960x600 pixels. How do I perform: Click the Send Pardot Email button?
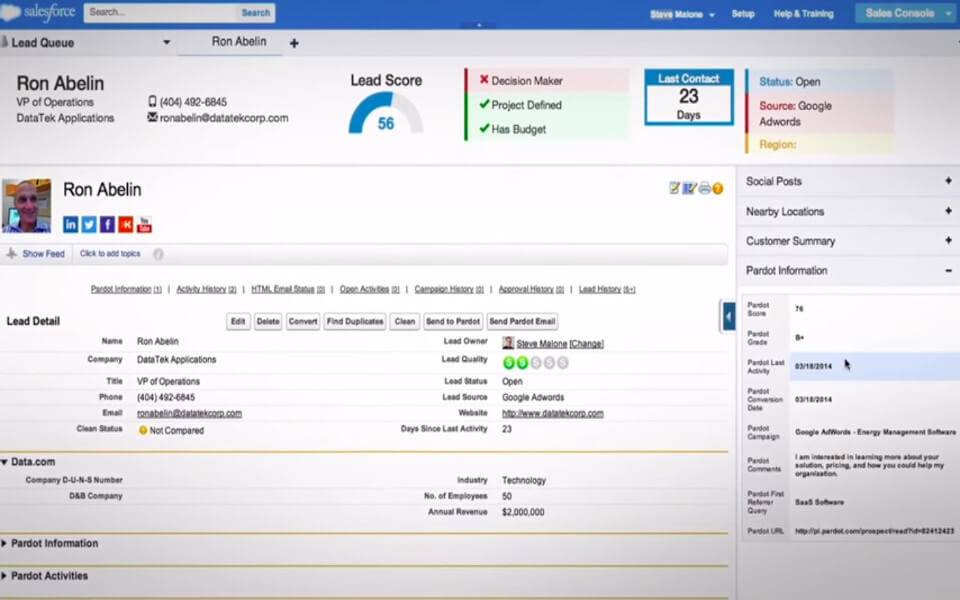point(522,321)
